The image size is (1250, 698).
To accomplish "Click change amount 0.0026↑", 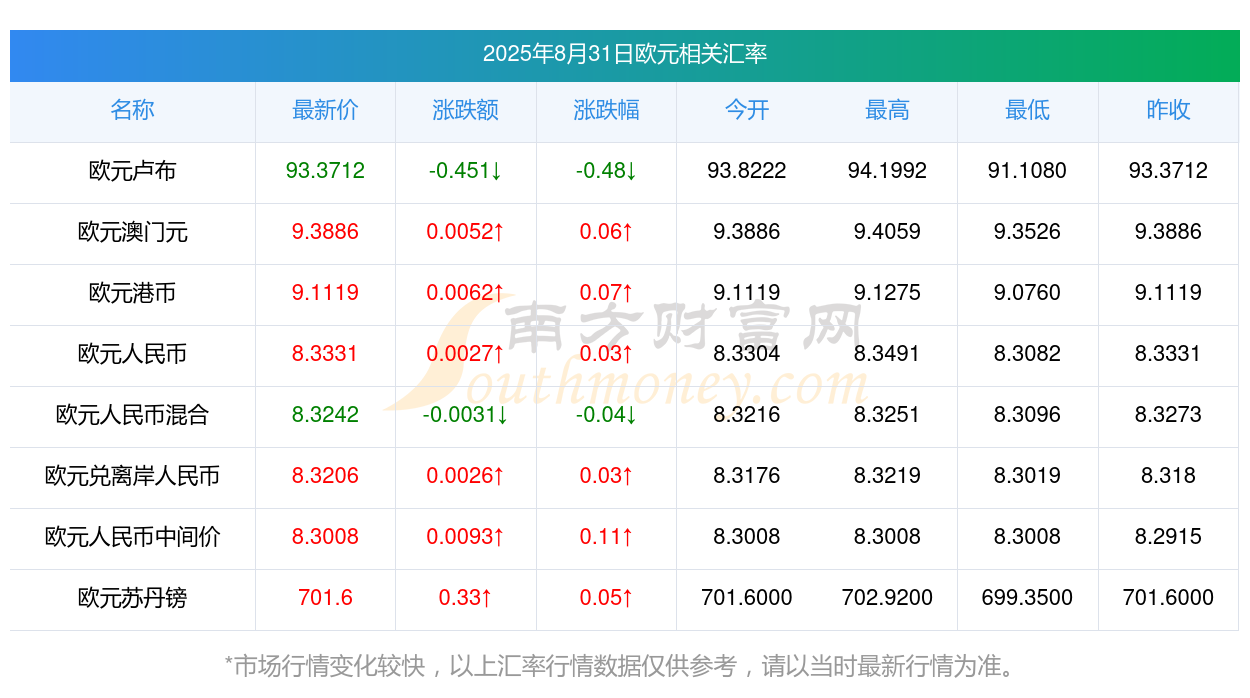I will pos(466,476).
